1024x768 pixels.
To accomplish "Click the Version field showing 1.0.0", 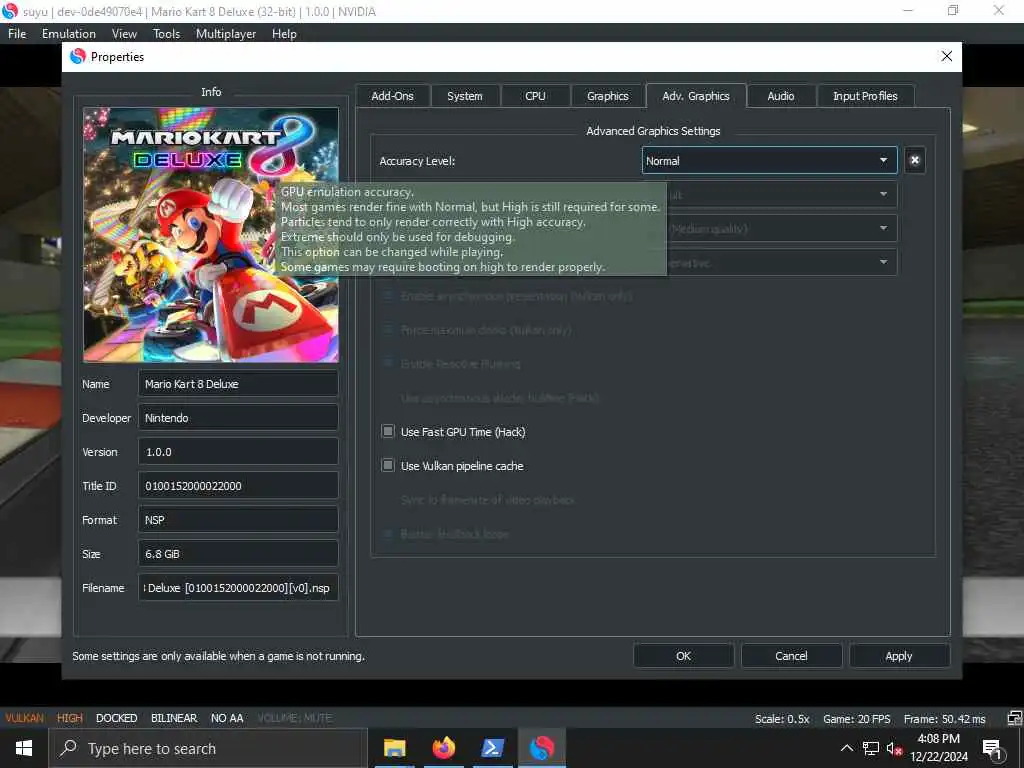I will pos(238,452).
